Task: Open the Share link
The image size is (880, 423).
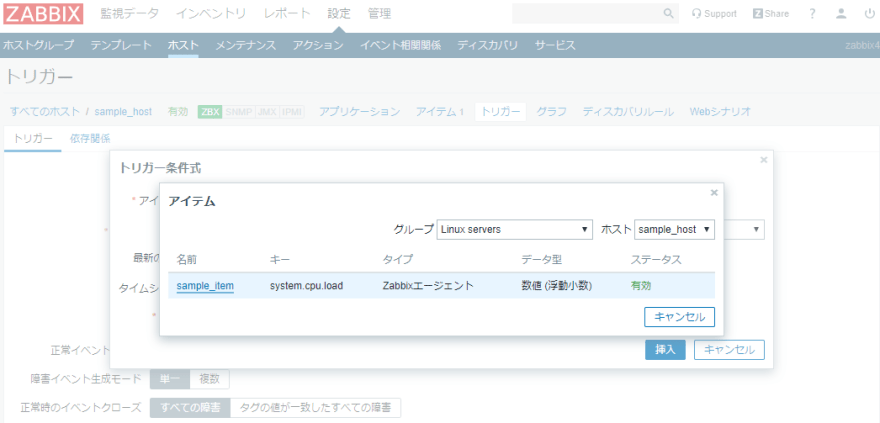Action: point(771,13)
